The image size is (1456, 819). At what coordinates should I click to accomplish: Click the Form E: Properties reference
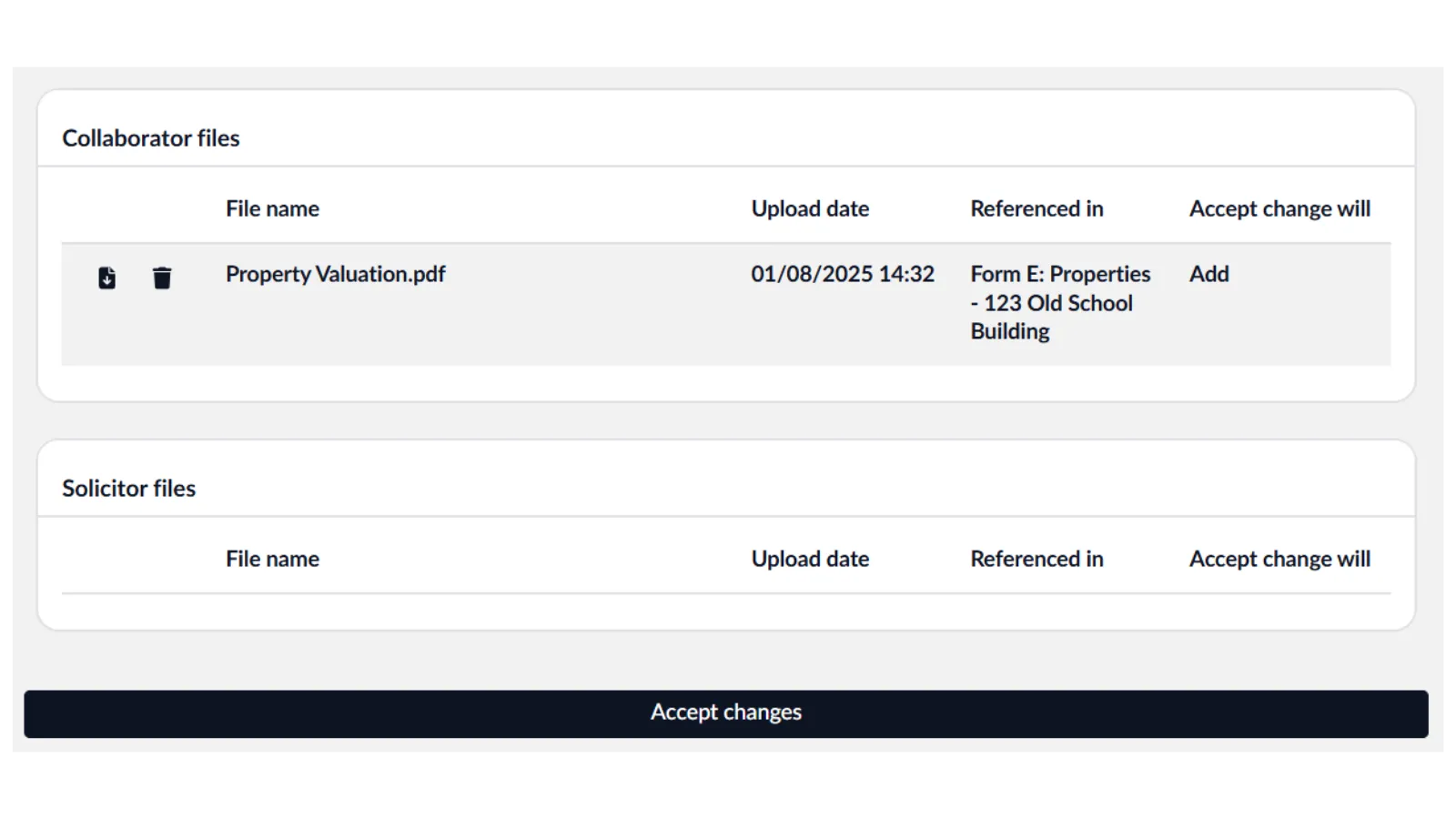[1060, 274]
